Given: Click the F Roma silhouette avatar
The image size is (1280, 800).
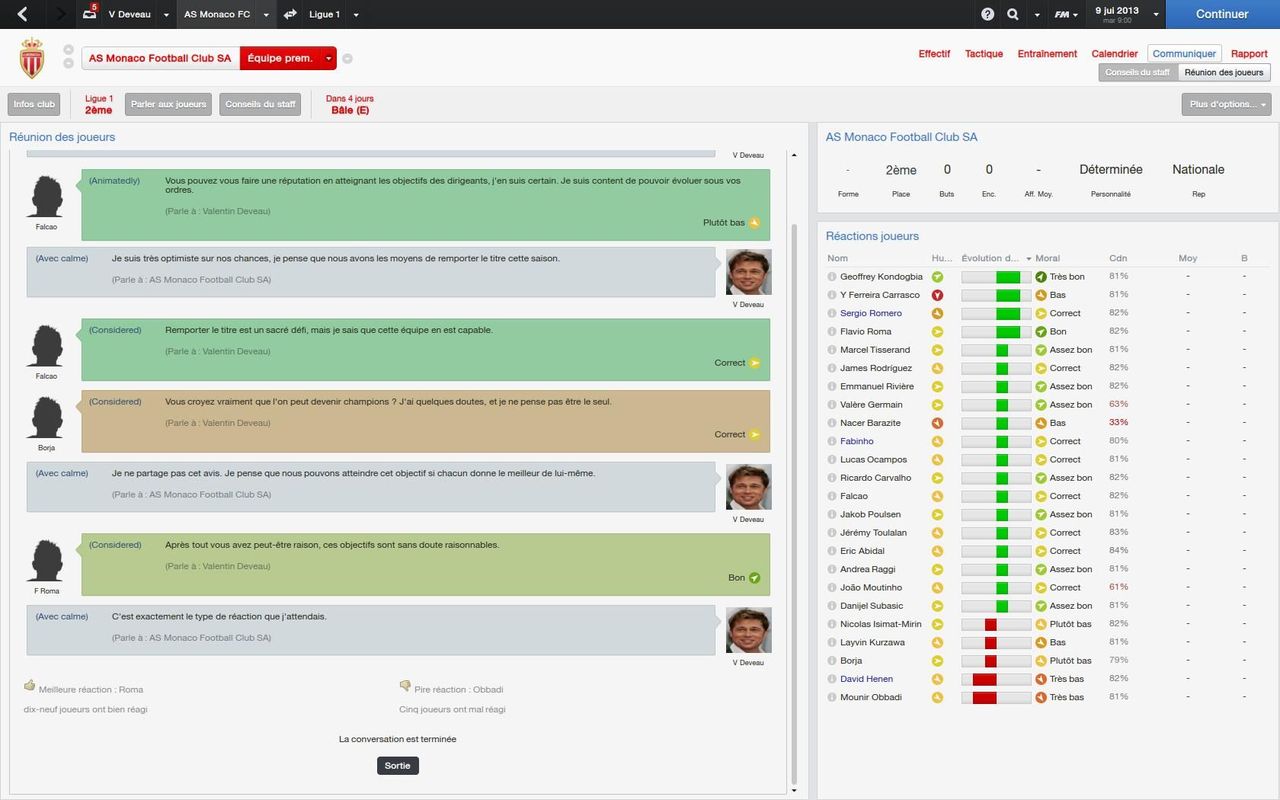Looking at the screenshot, I should click(x=46, y=561).
